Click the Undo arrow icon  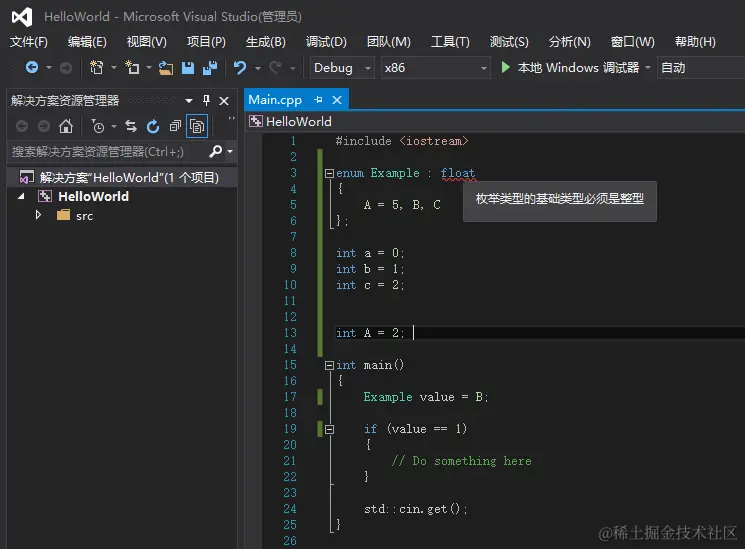point(240,68)
